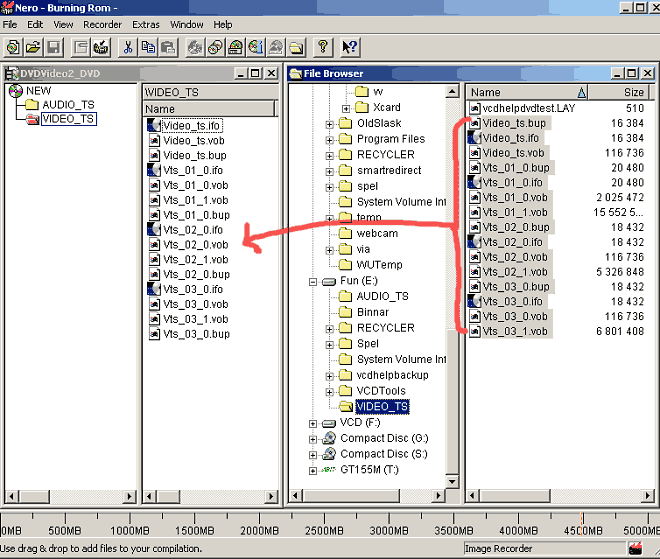Expand the VCD (F:) drive node
This screenshot has width=660, height=559.
(x=313, y=423)
